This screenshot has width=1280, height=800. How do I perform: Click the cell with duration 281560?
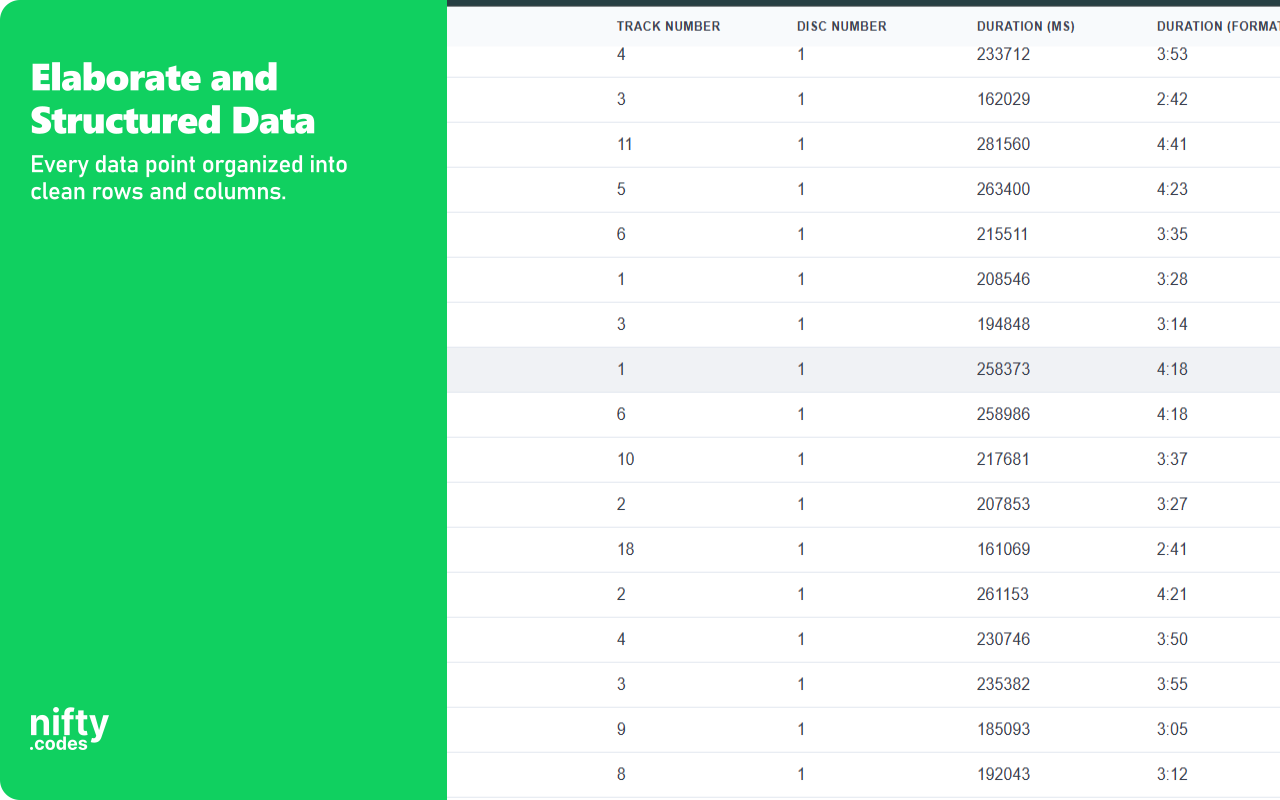1003,144
